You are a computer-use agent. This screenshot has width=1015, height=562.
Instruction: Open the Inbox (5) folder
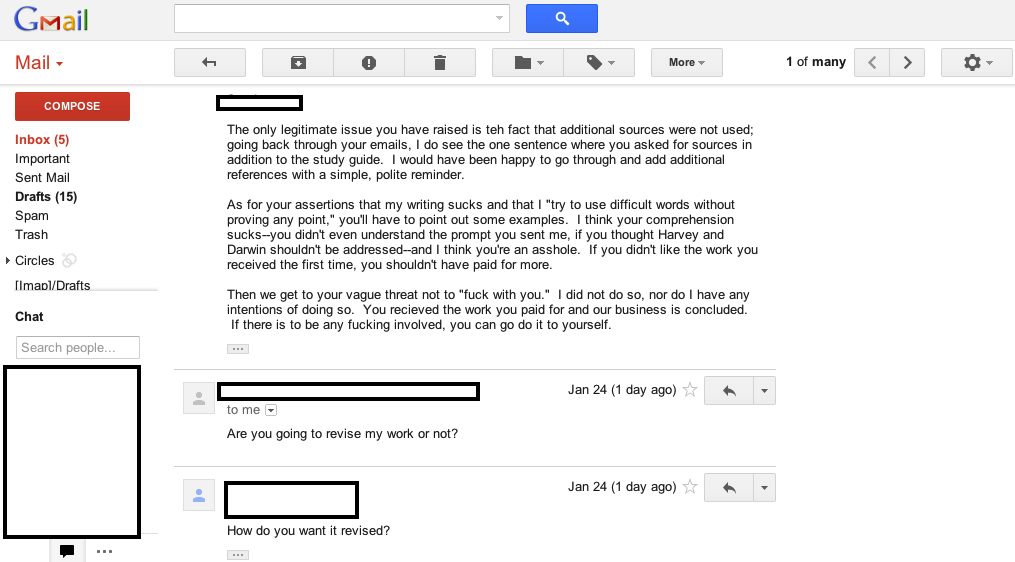(42, 140)
